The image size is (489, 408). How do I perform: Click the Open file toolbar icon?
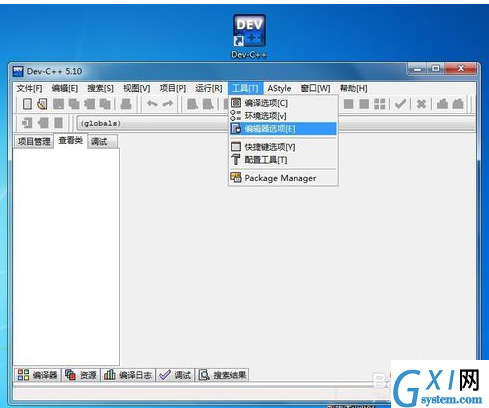tap(42, 104)
